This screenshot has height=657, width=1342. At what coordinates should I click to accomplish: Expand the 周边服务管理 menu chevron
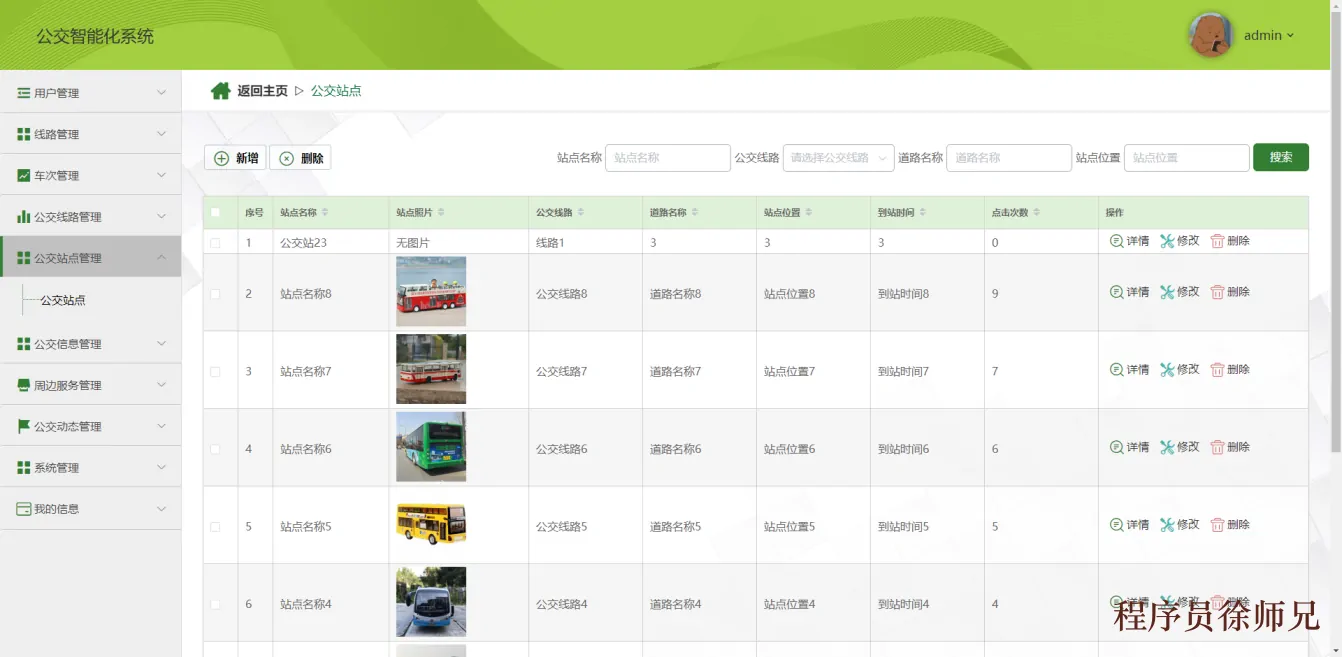point(161,385)
